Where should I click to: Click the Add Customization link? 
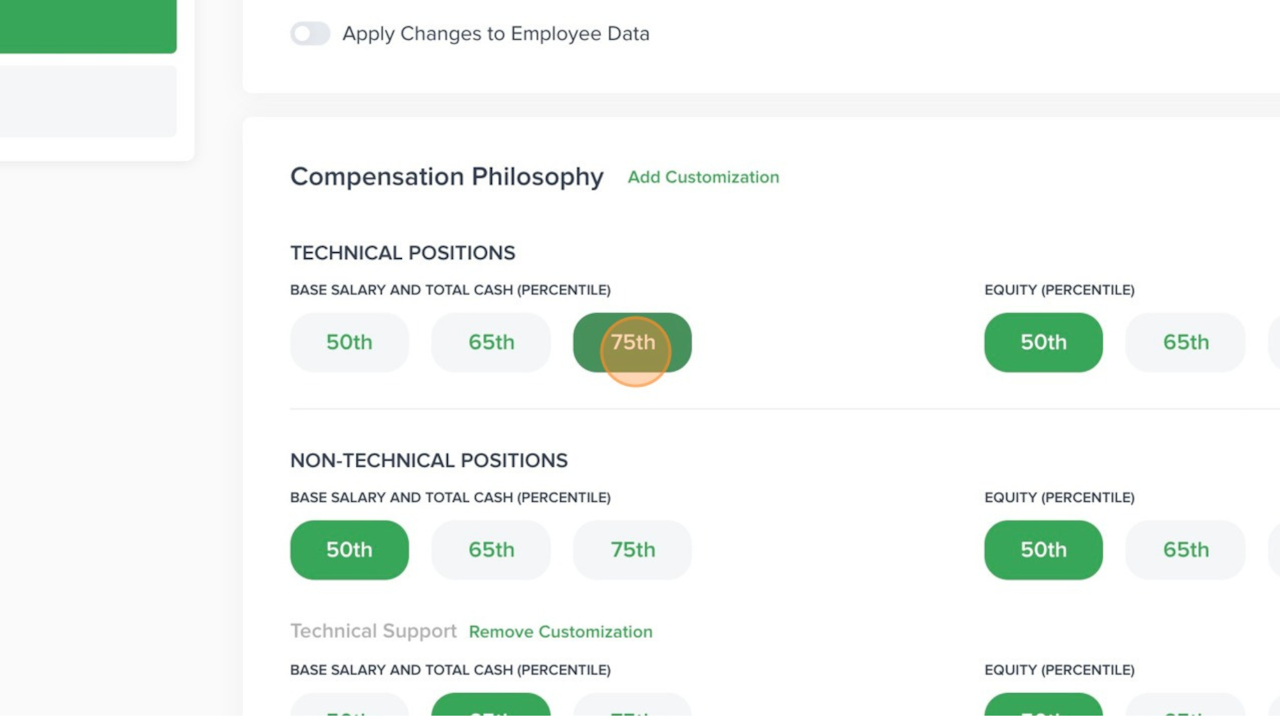pyautogui.click(x=703, y=177)
